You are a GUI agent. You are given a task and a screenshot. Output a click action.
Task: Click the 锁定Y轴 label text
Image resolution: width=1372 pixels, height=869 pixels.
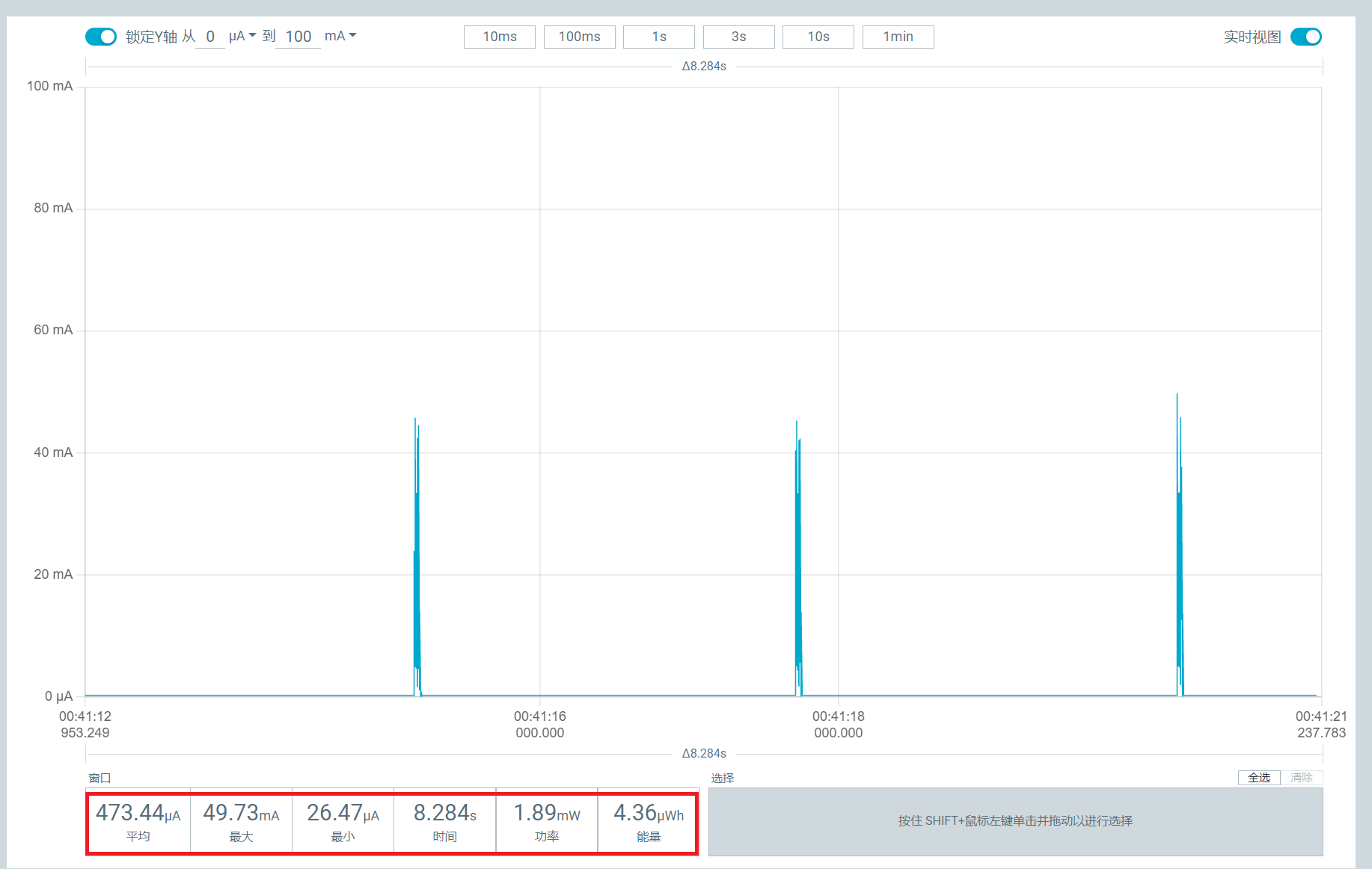152,37
